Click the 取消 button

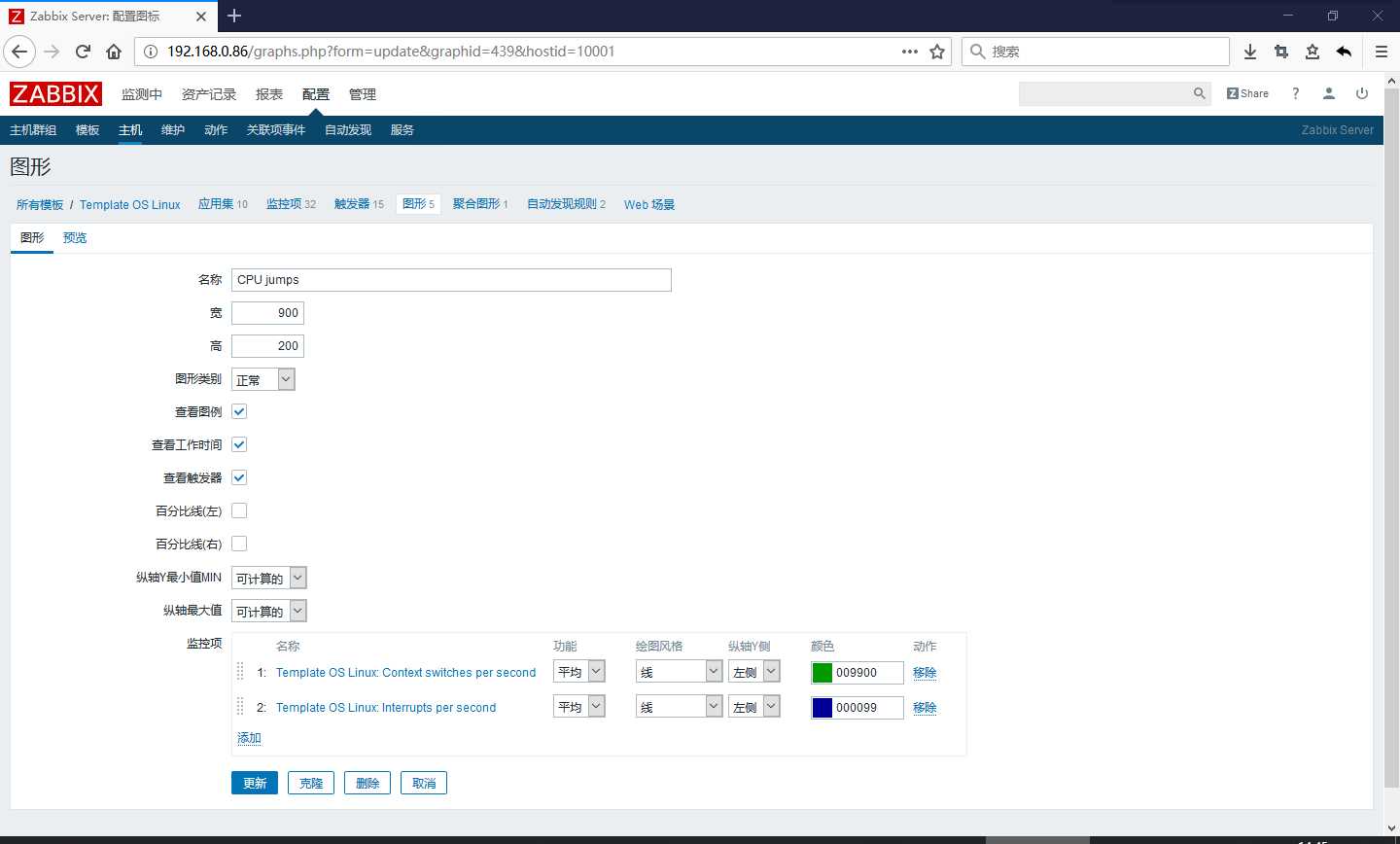[x=424, y=783]
